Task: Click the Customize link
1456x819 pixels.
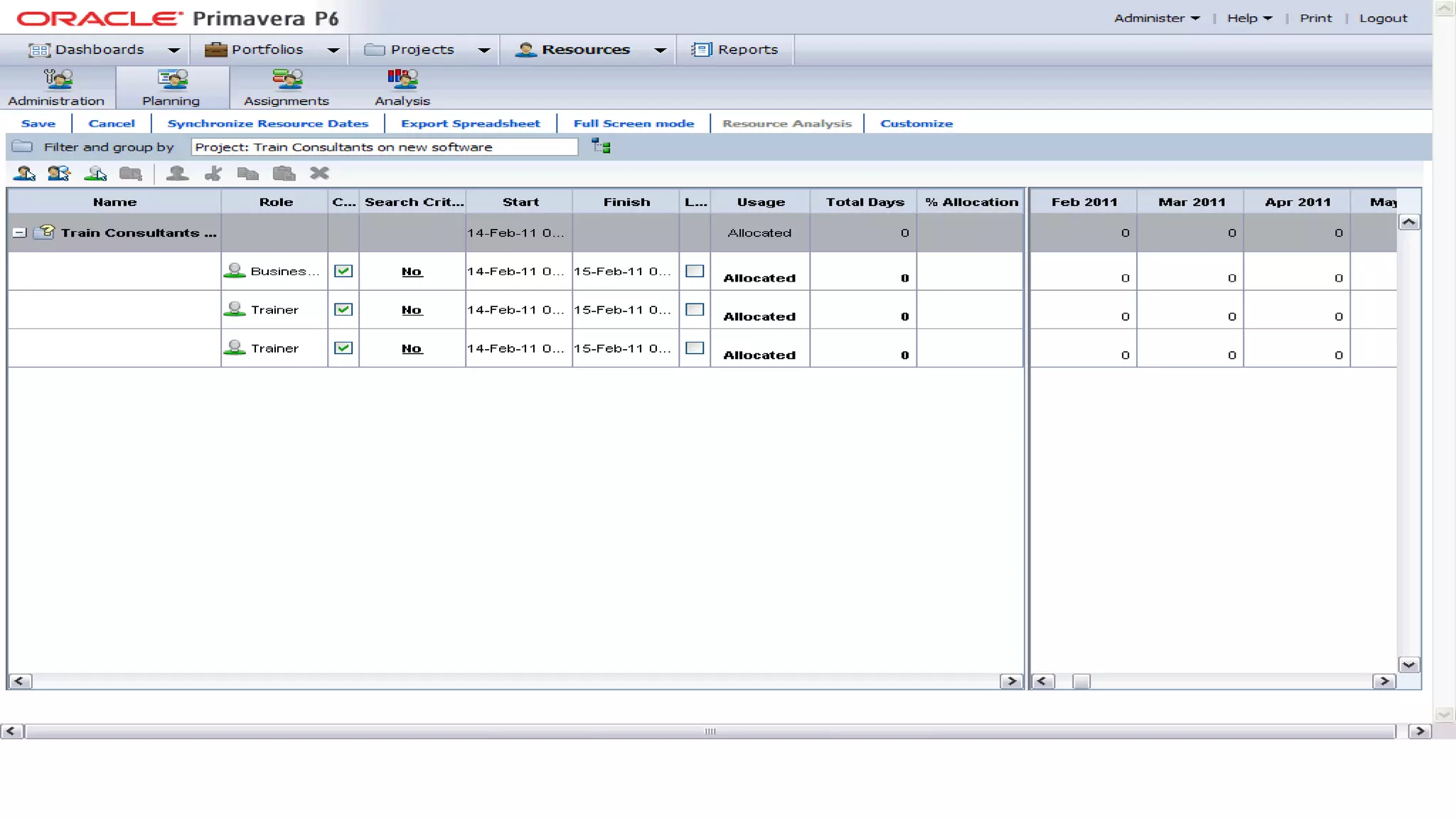Action: click(x=916, y=123)
